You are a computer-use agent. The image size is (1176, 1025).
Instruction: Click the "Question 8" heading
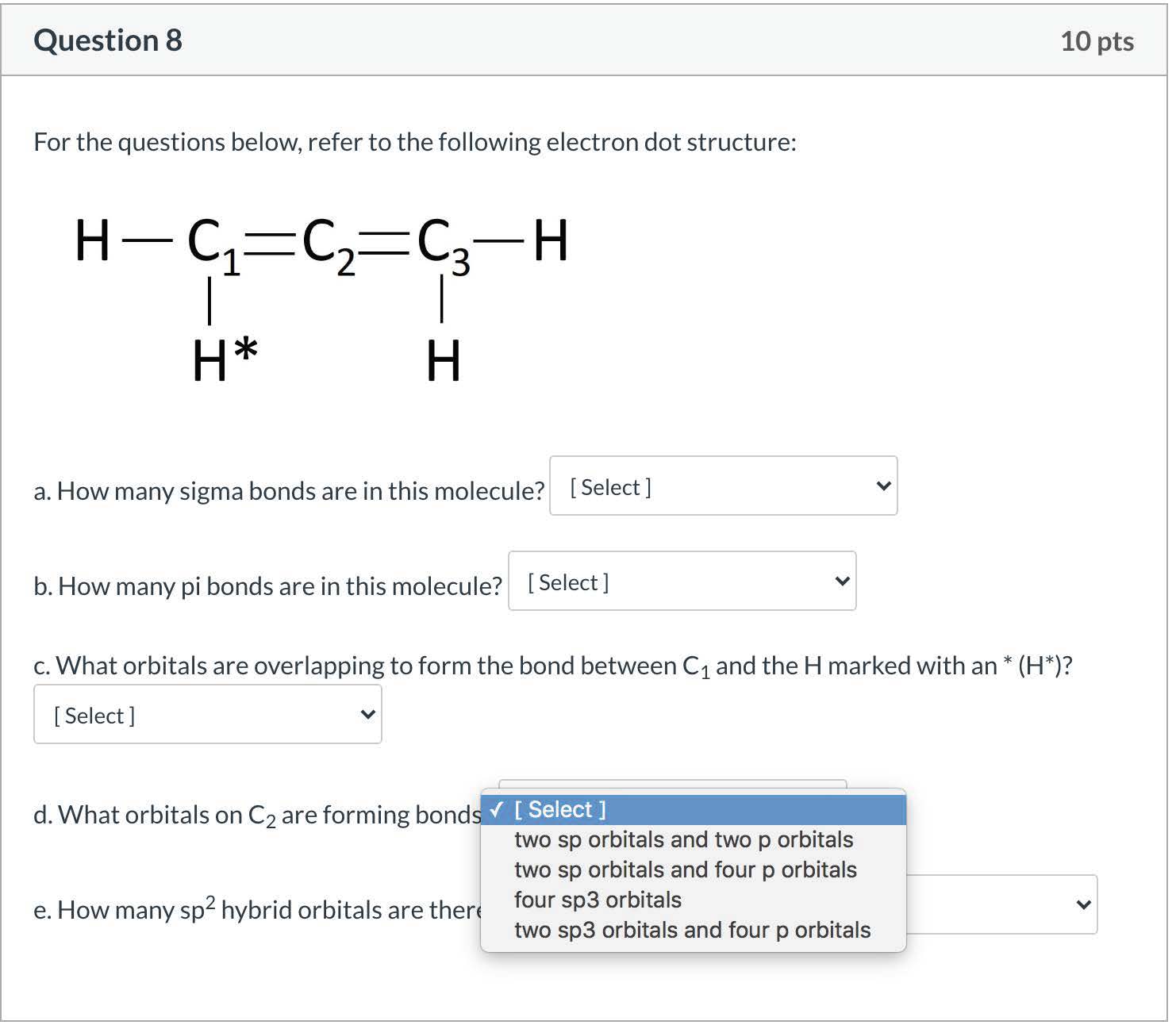click(108, 40)
